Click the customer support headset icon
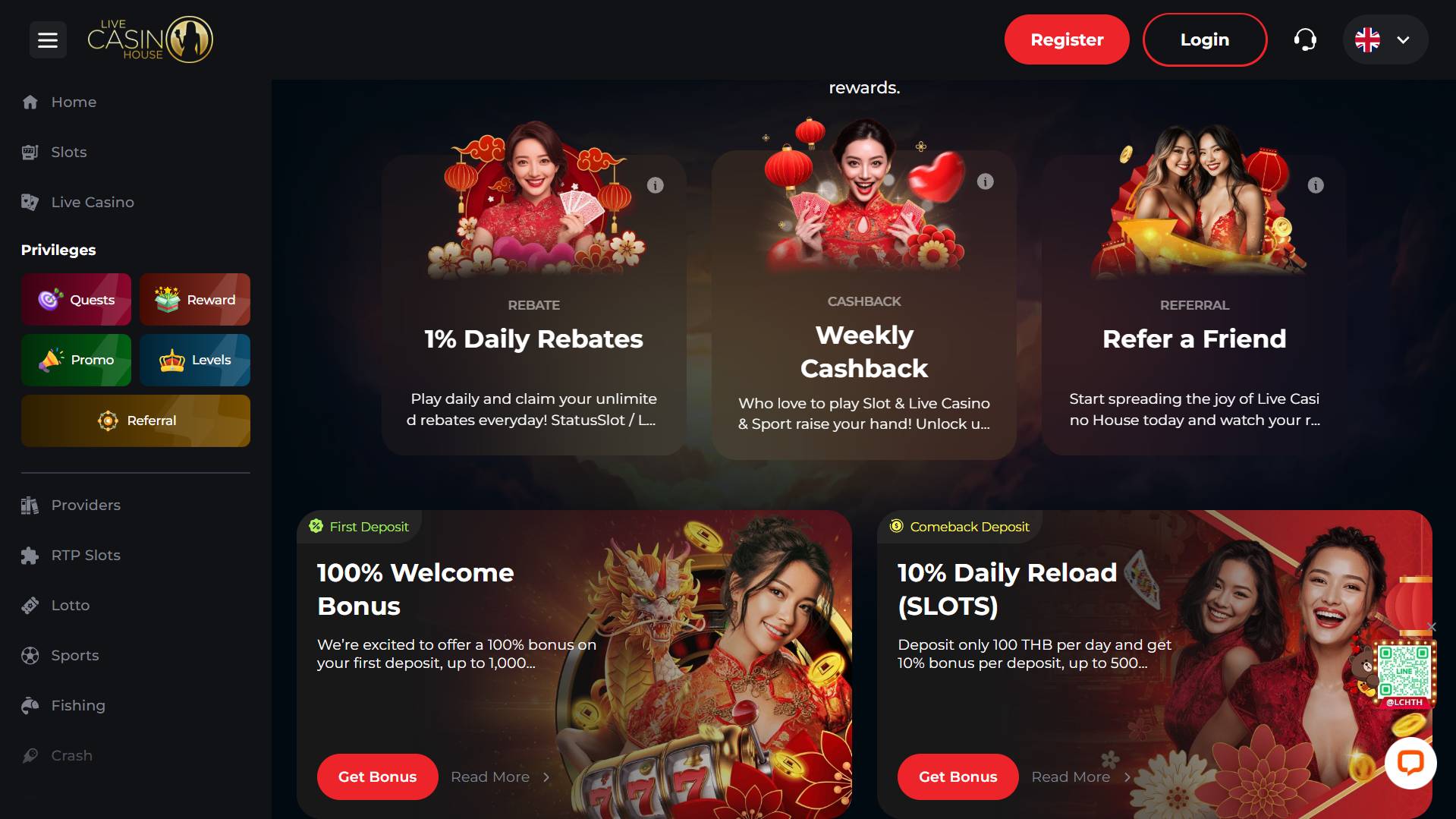This screenshot has height=819, width=1456. [1305, 39]
